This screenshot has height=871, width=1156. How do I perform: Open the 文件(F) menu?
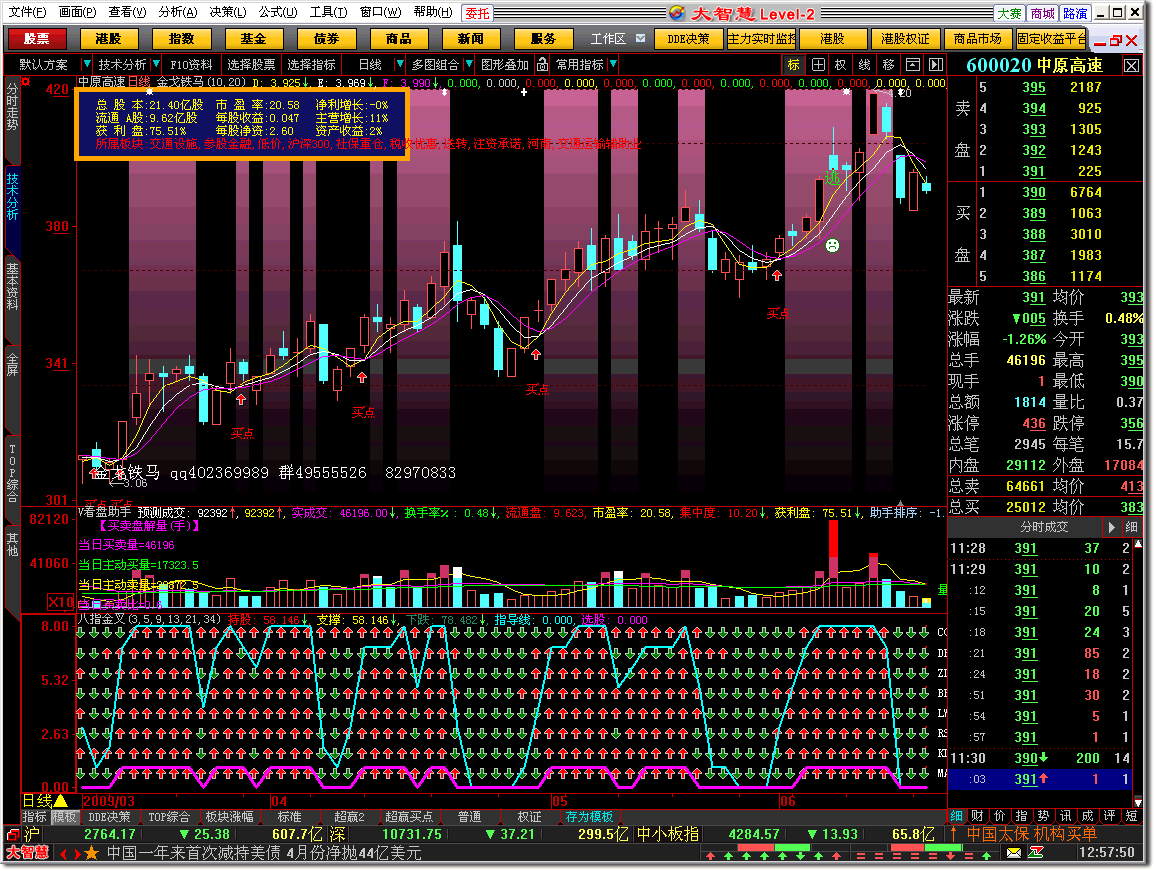point(27,13)
